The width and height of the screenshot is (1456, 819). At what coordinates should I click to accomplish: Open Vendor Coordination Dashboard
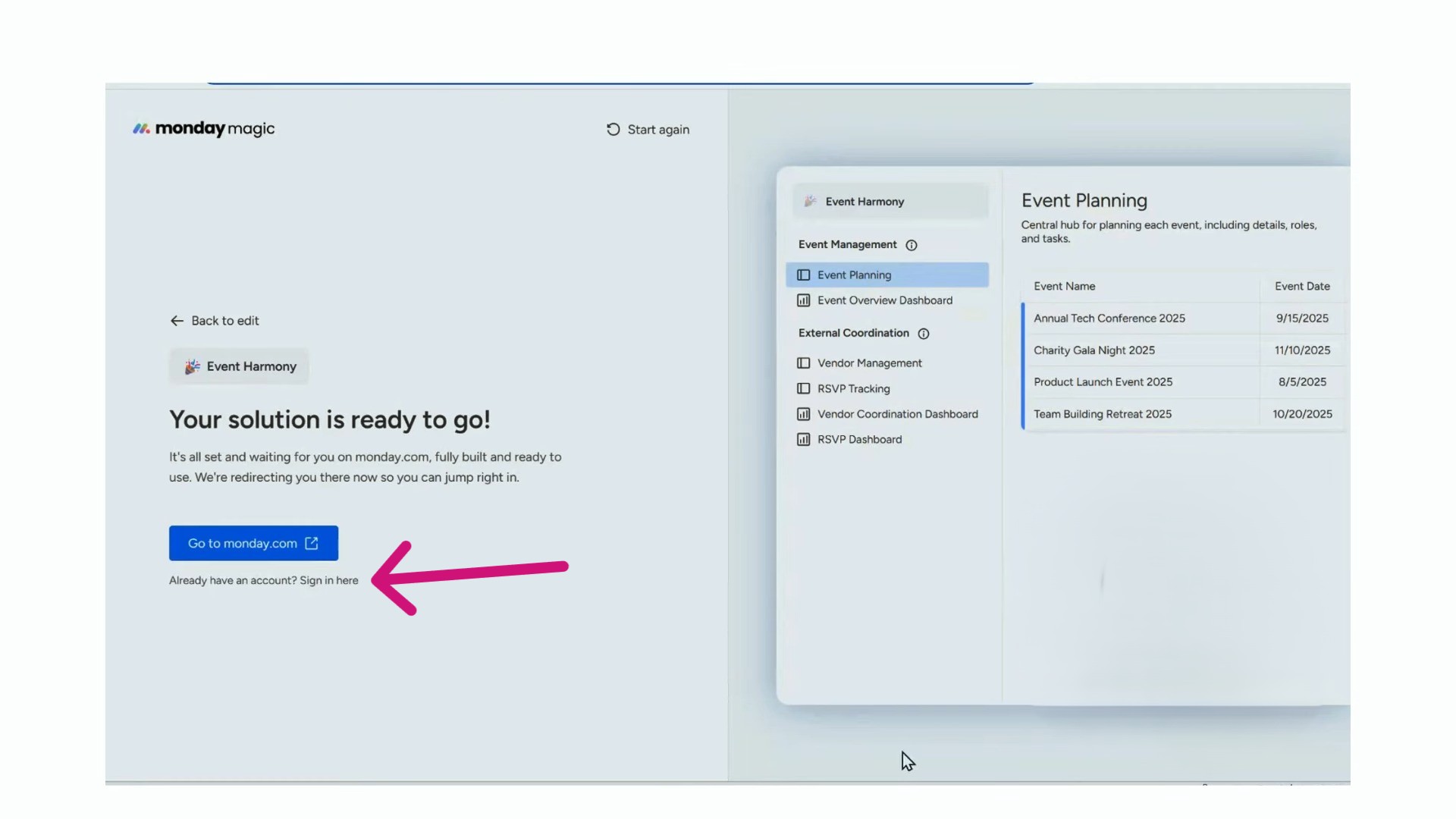point(897,414)
